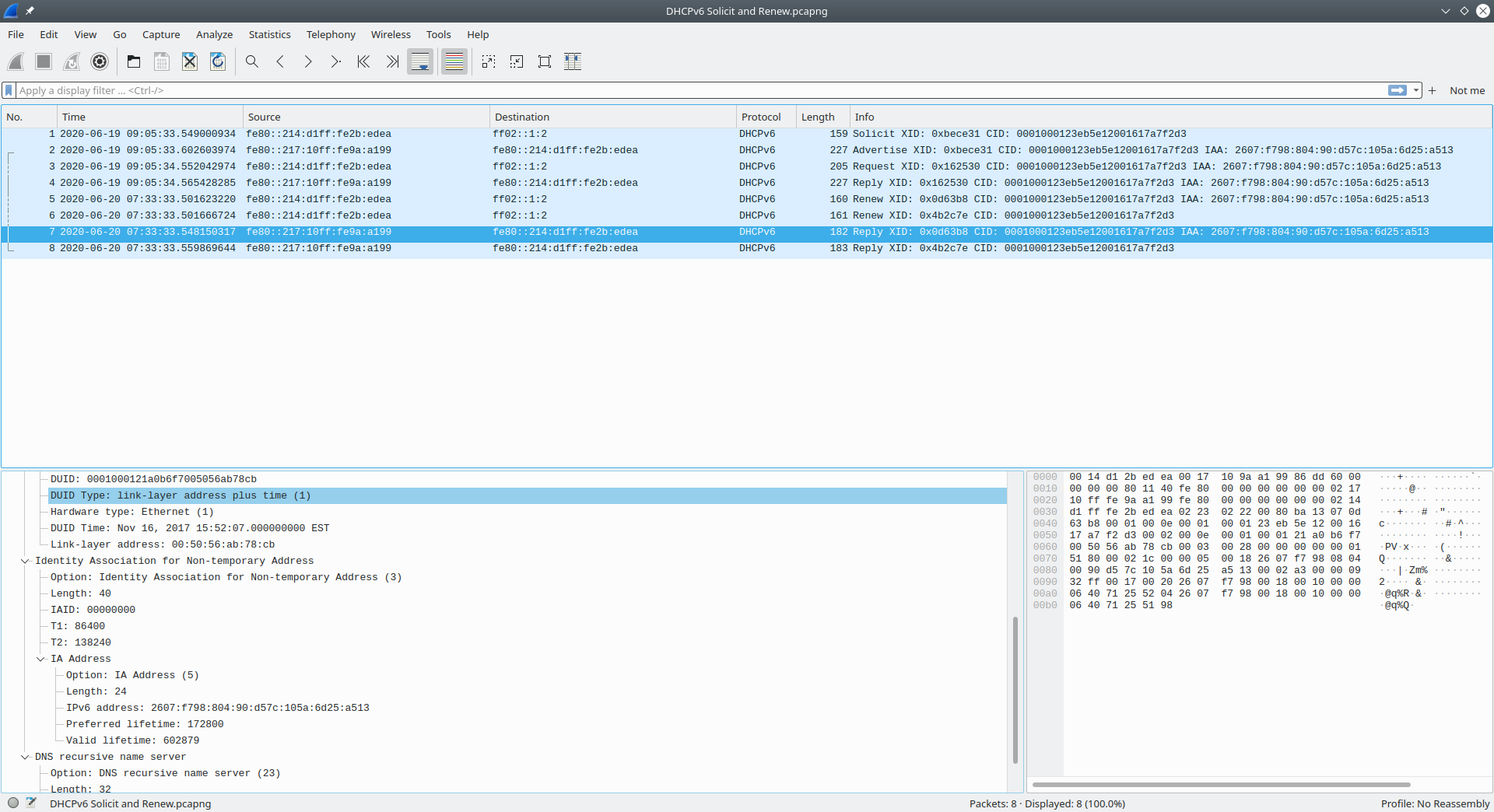This screenshot has width=1494, height=812.
Task: Open a capture file folder icon
Action: coord(134,61)
